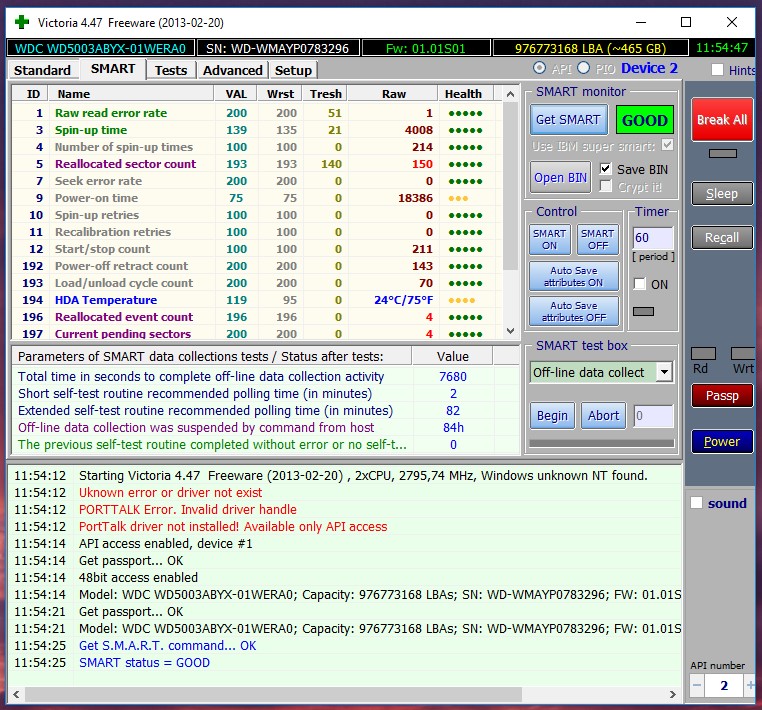The width and height of the screenshot is (762, 710).
Task: Select the Spin-up time attribute row
Action: 257,130
